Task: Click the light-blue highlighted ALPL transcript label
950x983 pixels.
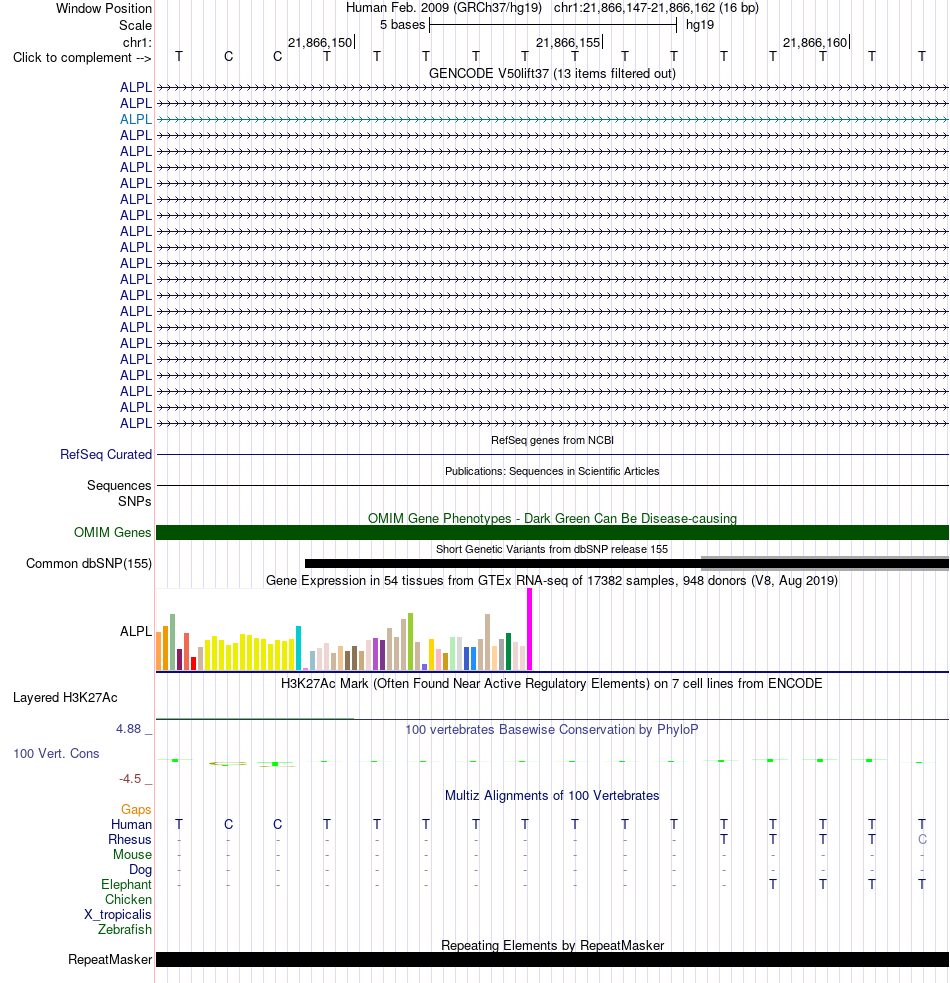Action: [x=135, y=119]
